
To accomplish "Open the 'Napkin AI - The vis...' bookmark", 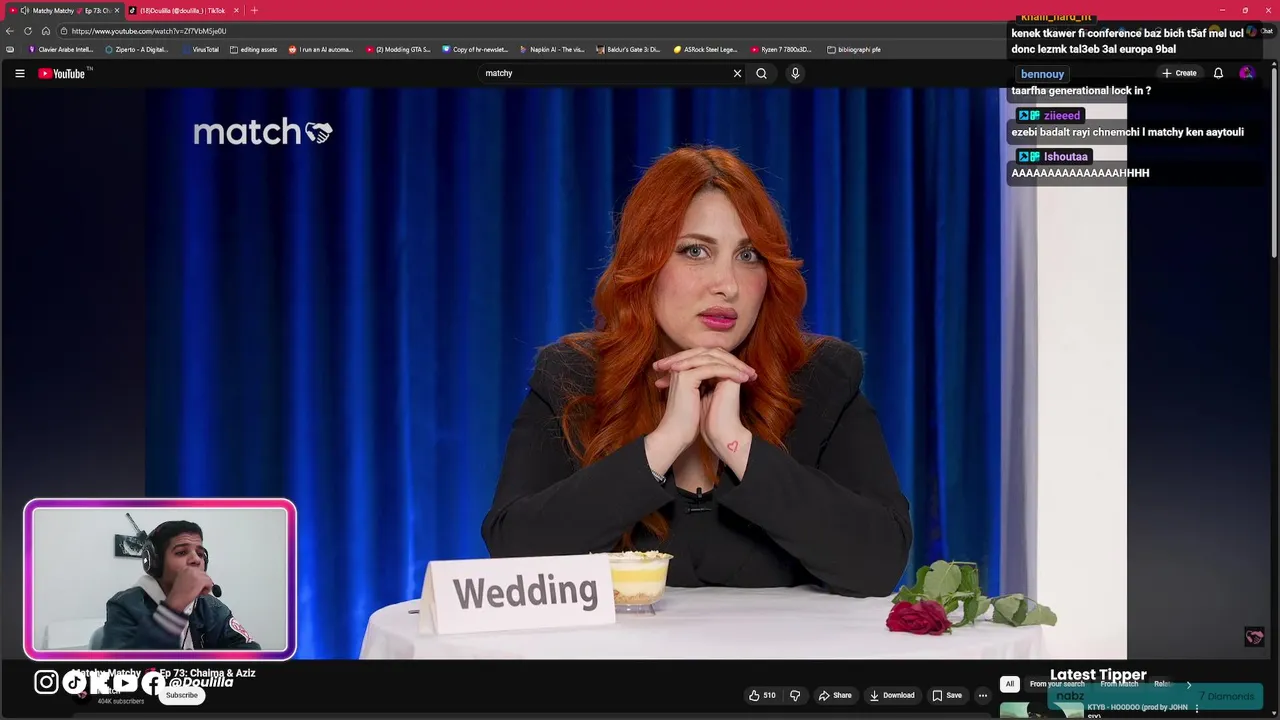I will [552, 49].
